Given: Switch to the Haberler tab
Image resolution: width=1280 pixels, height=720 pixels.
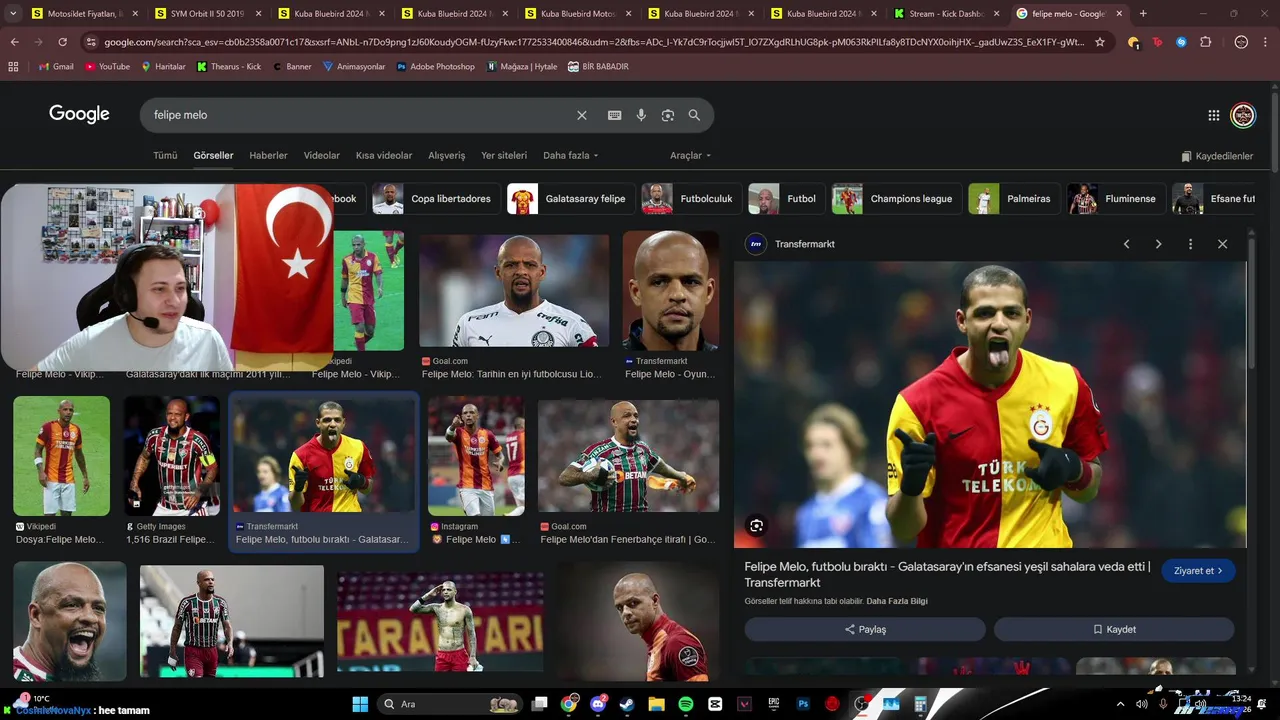Looking at the screenshot, I should (268, 156).
